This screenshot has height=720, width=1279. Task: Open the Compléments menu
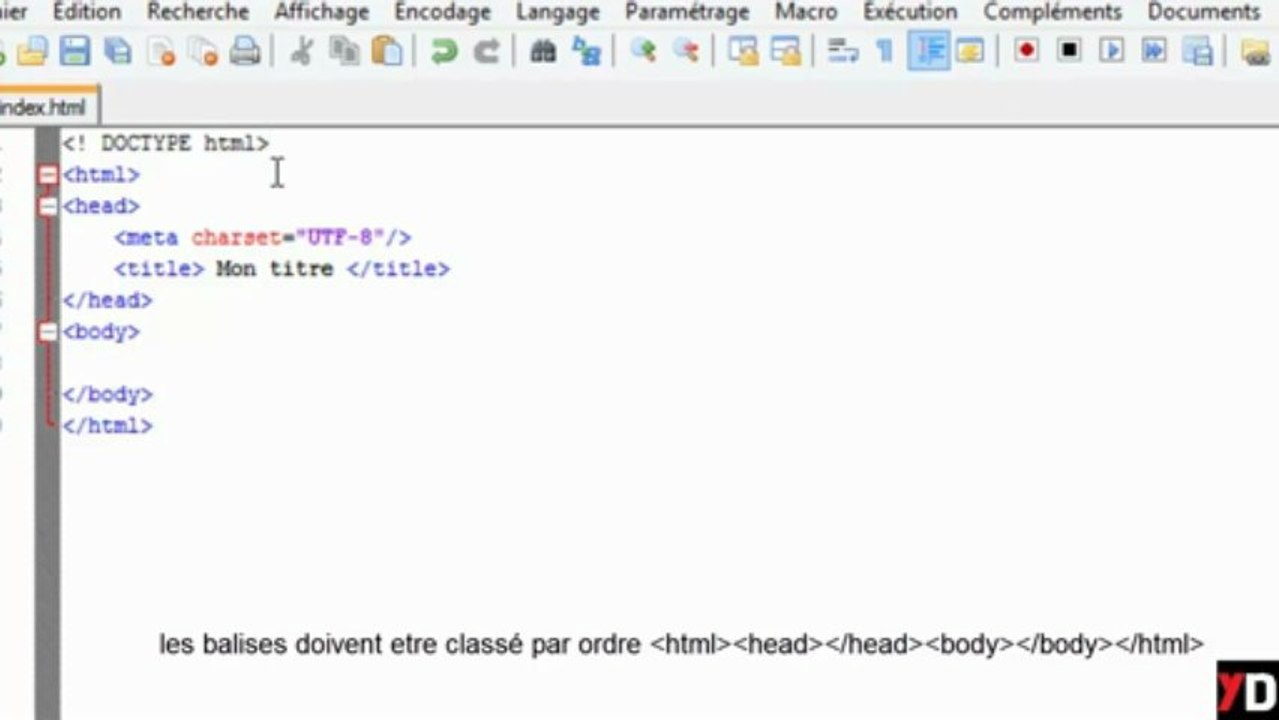click(1053, 12)
